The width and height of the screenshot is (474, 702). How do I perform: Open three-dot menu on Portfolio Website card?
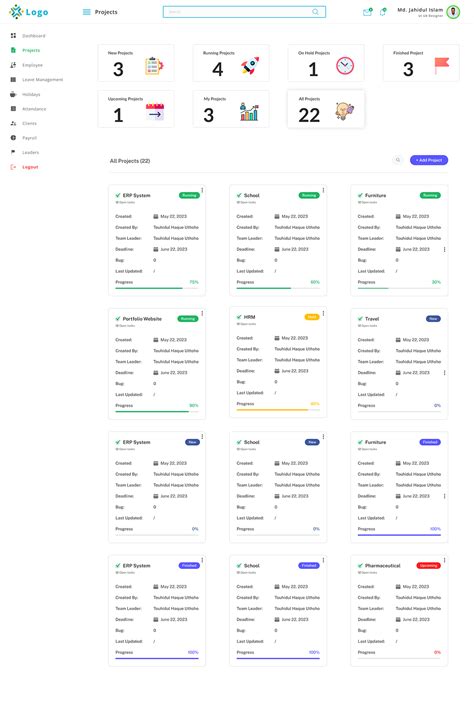[202, 313]
